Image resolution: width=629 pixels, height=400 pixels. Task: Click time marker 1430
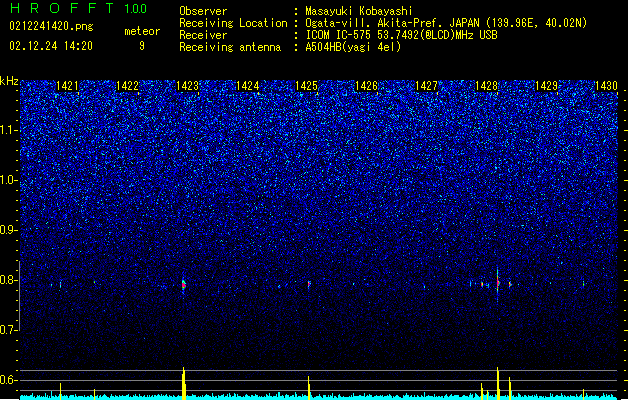coord(606,86)
